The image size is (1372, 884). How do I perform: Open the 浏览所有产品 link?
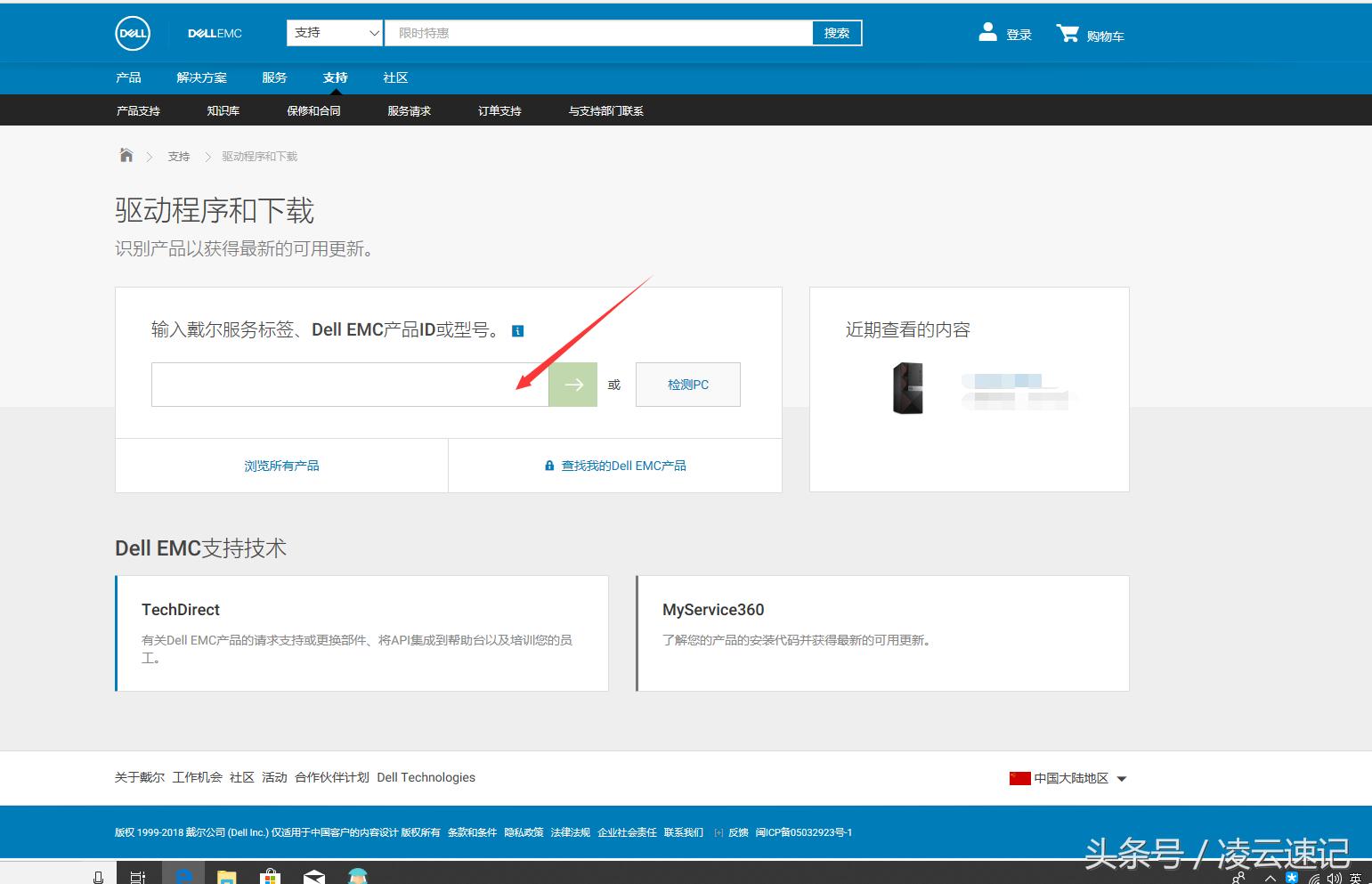point(281,465)
